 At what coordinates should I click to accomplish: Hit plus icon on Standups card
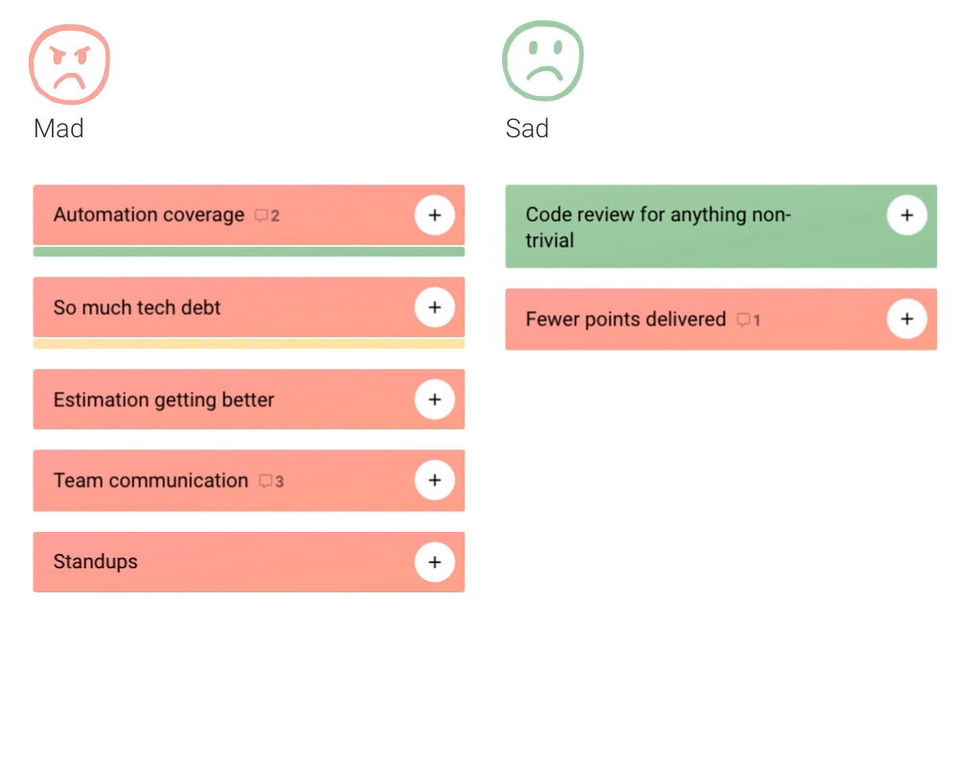point(434,562)
